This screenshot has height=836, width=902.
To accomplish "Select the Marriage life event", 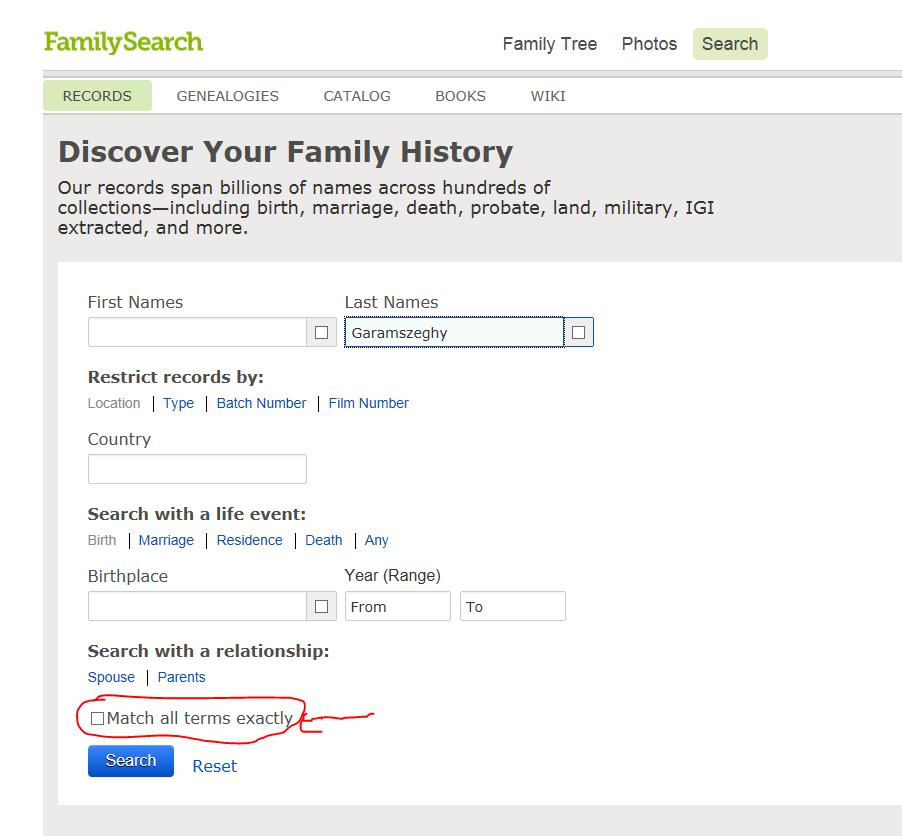I will pos(166,540).
